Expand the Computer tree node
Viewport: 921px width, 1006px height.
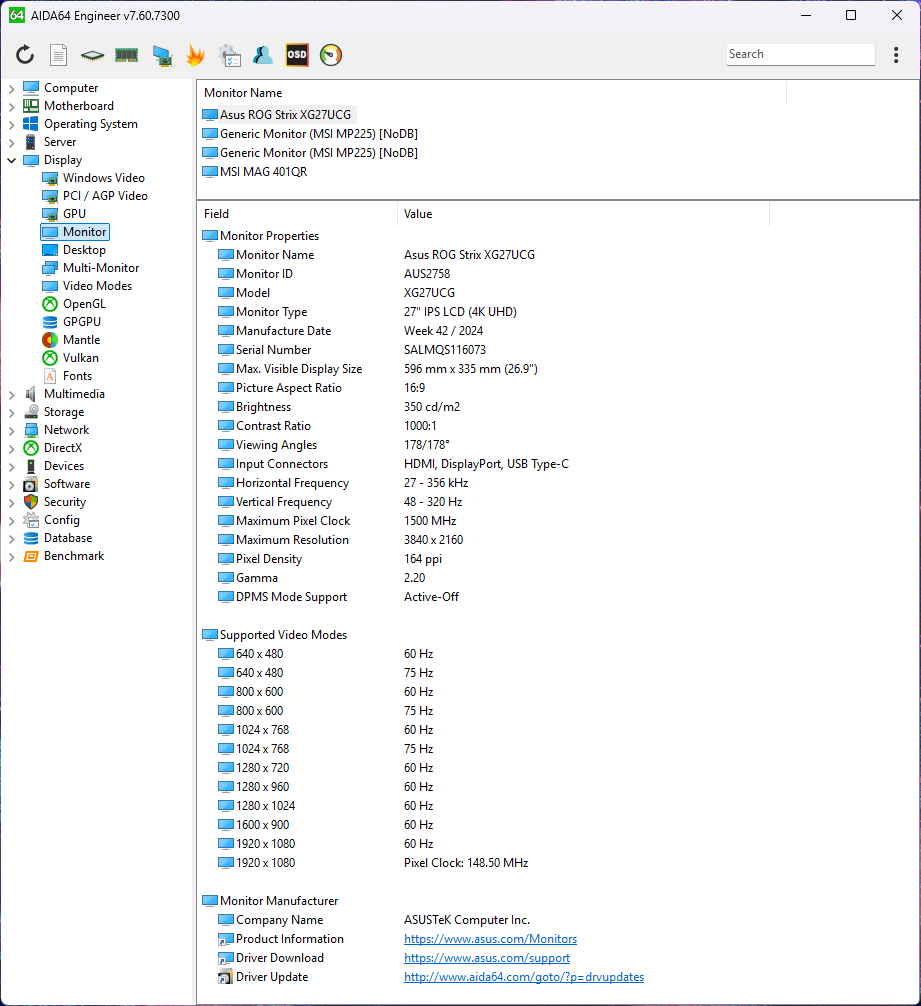[12, 88]
